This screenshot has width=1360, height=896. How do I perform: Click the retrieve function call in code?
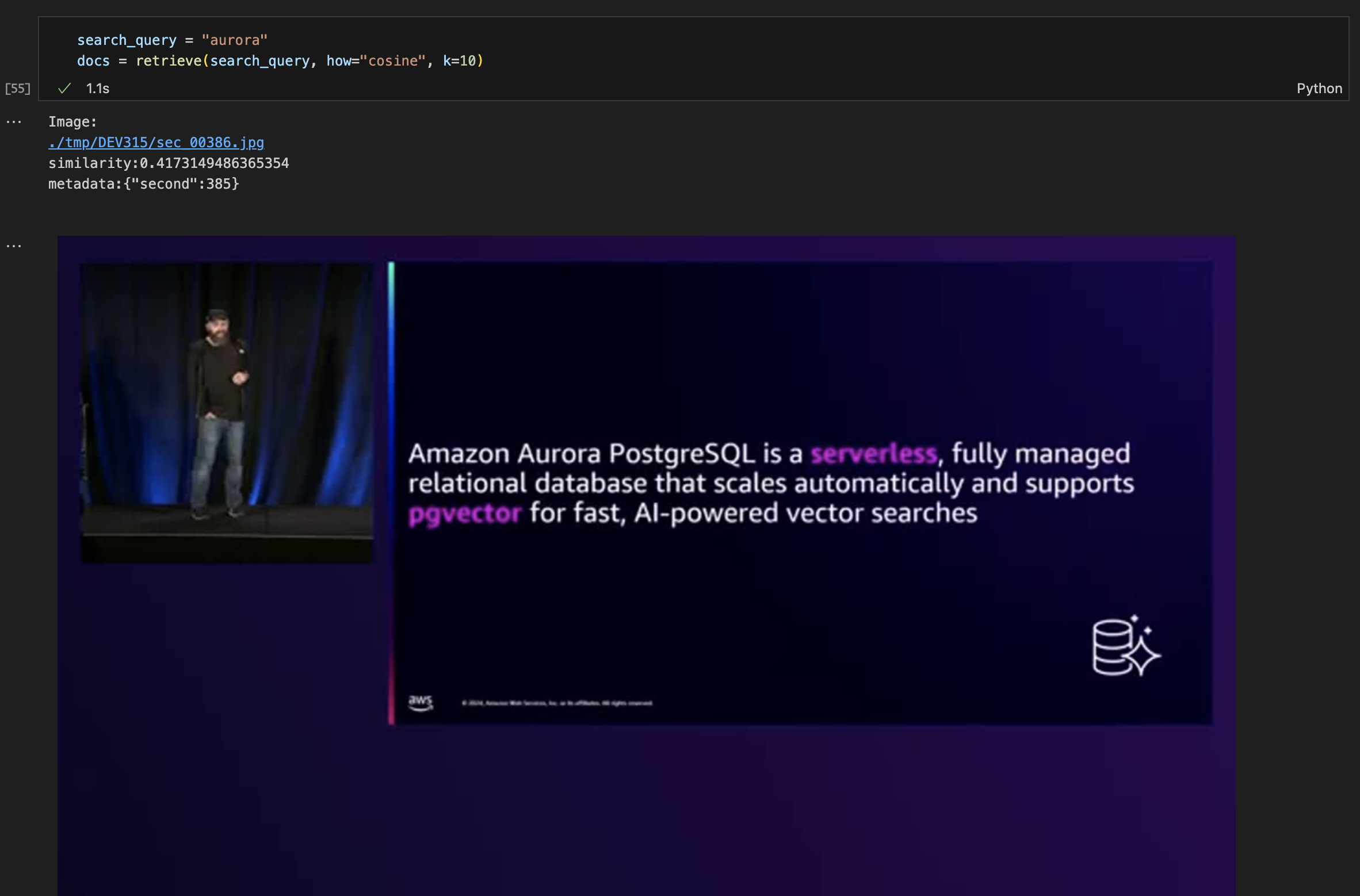169,61
